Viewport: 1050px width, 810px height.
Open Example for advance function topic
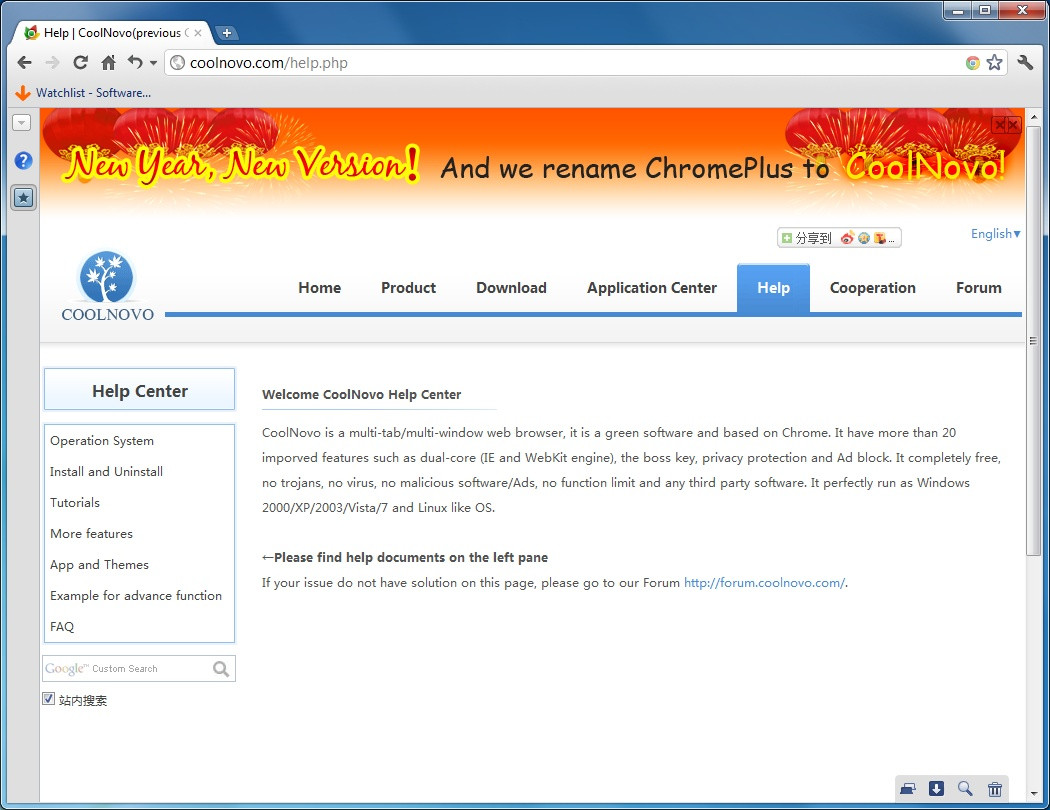point(136,596)
